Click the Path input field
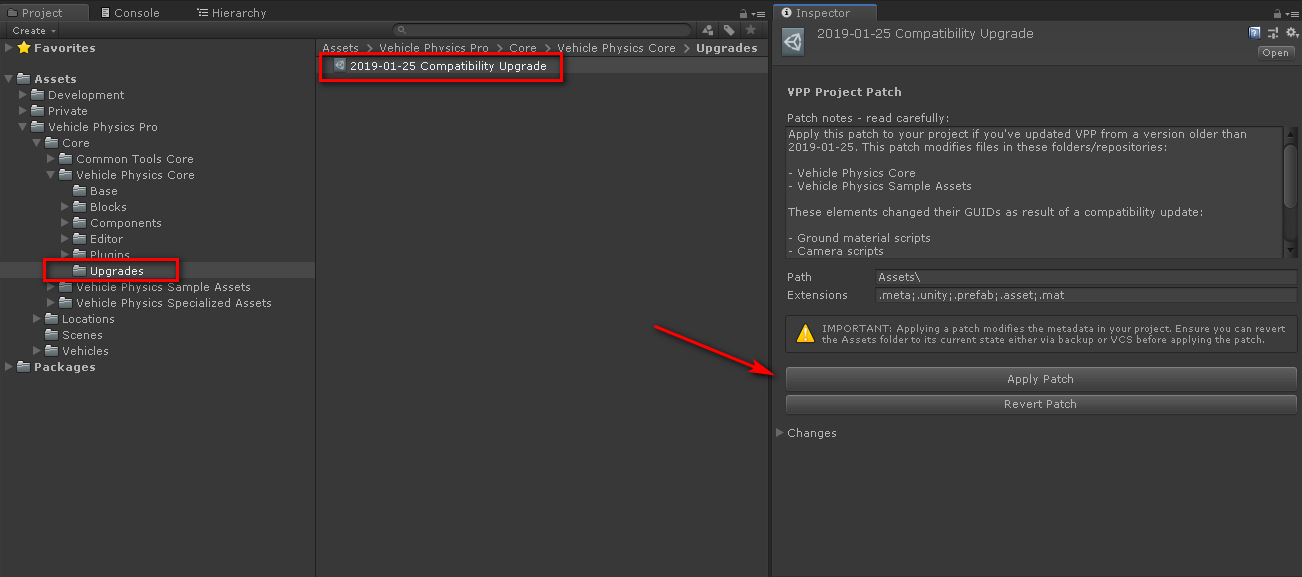This screenshot has height=577, width=1302. point(1086,277)
